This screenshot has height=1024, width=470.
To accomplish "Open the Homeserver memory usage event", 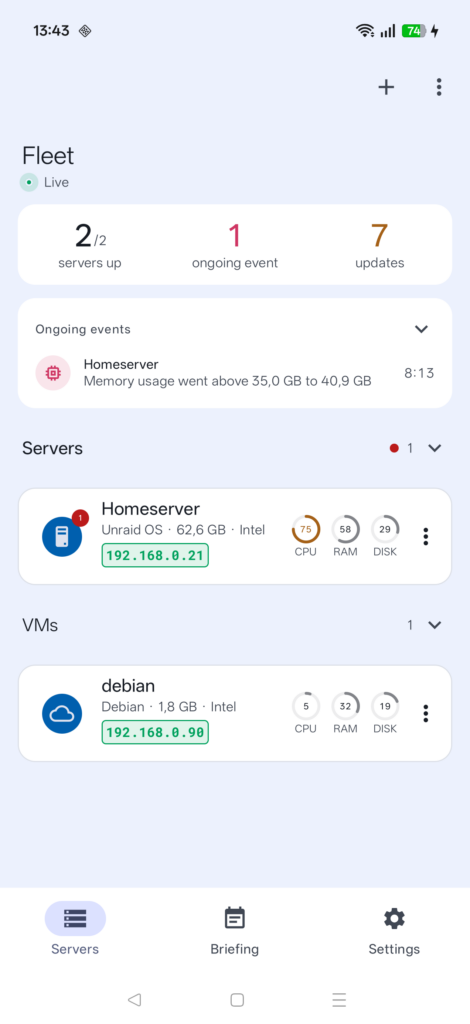I will pos(235,373).
